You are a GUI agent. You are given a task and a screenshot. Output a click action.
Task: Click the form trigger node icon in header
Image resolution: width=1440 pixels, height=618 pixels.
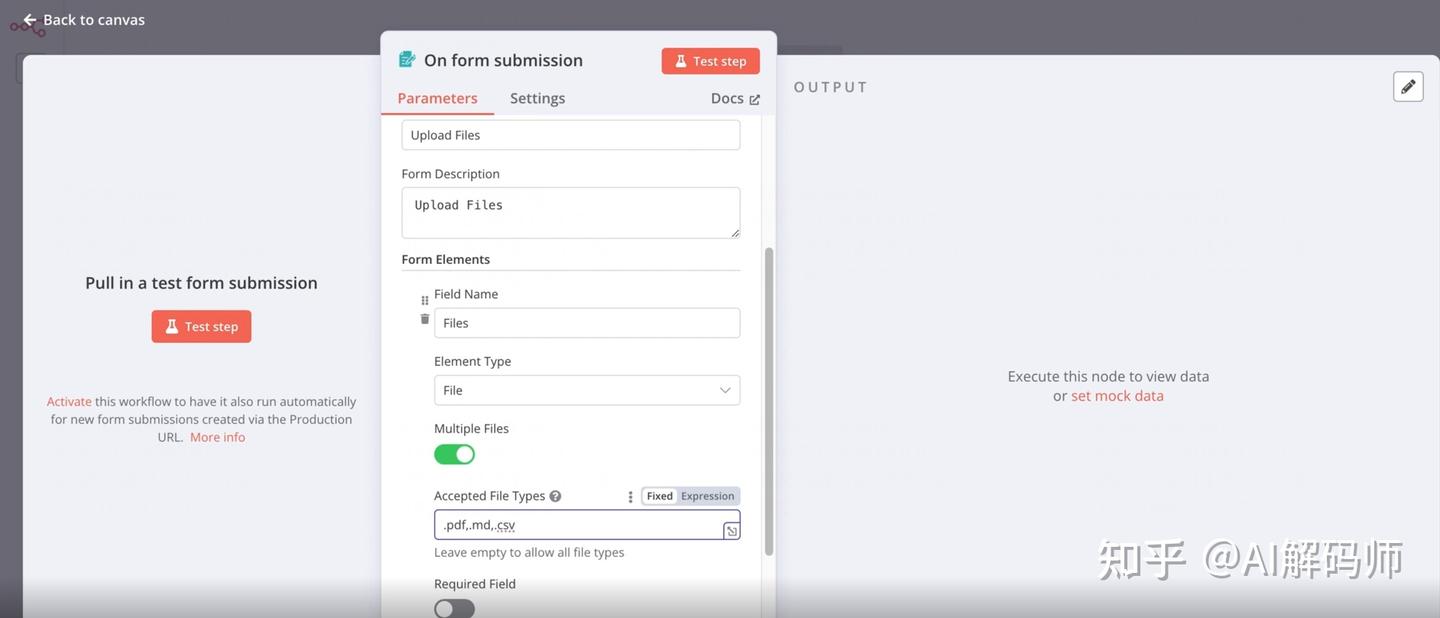tap(407, 59)
